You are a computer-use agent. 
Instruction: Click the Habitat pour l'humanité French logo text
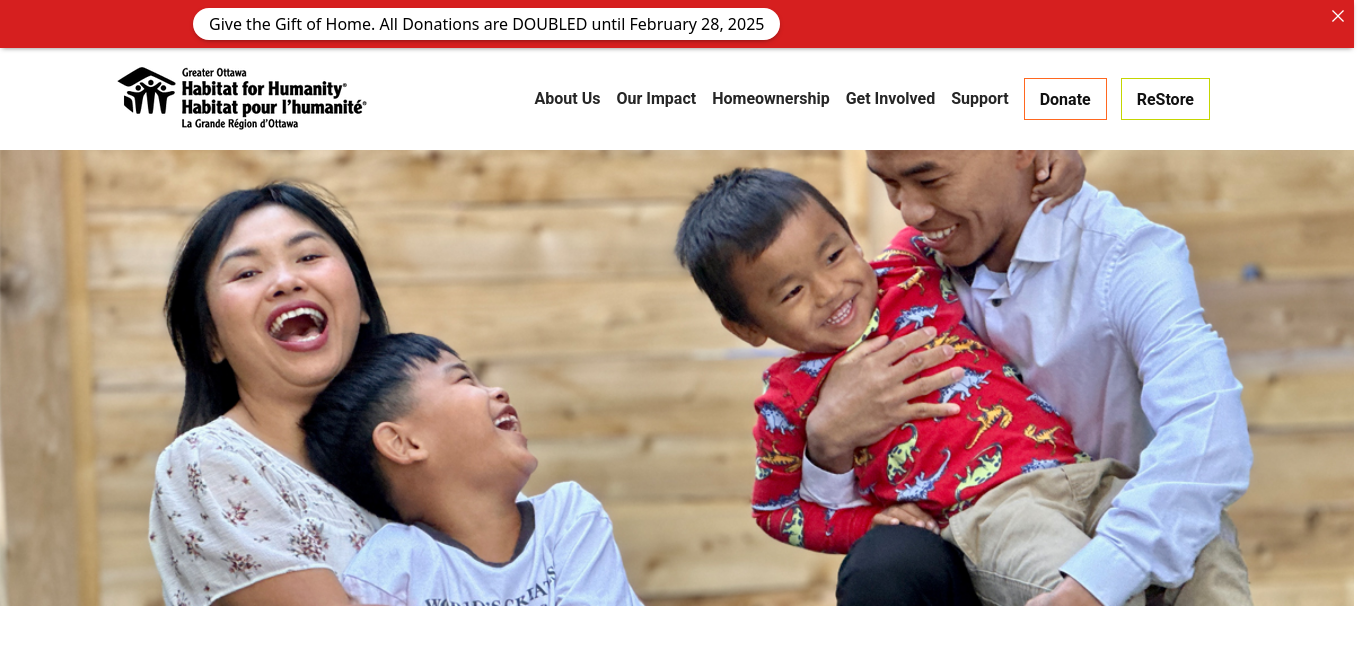click(274, 107)
